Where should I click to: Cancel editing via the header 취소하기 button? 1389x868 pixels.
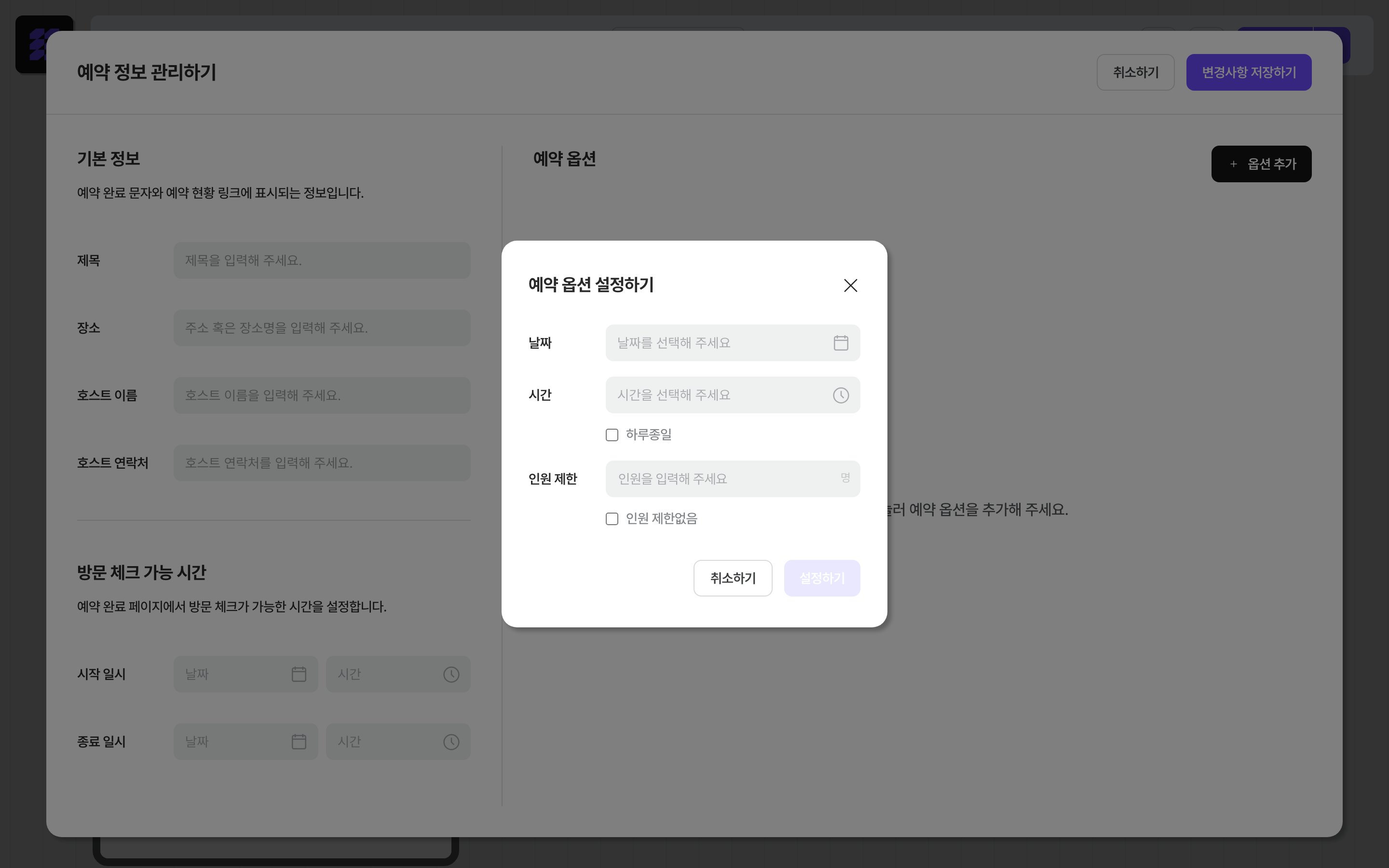[1135, 72]
